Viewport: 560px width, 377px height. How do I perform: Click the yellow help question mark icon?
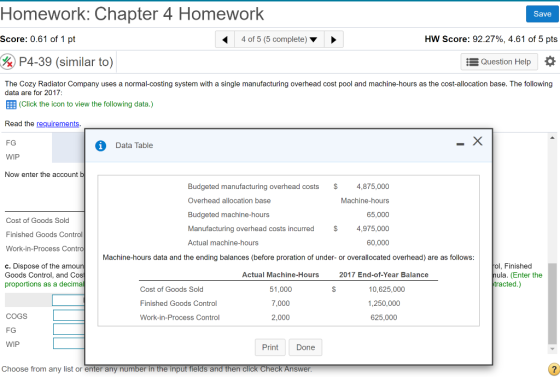[554, 370]
